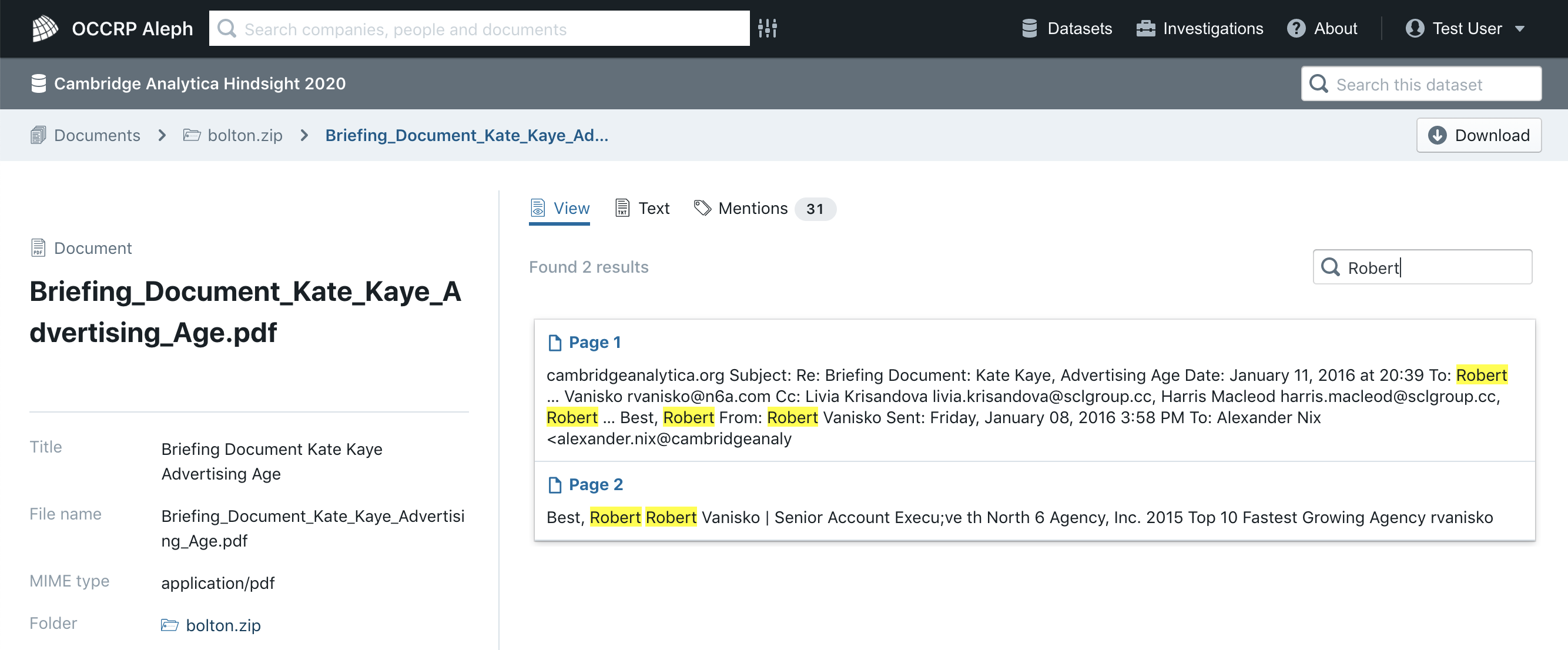Click the Download button
This screenshot has width=1568, height=650.
pyautogui.click(x=1479, y=135)
